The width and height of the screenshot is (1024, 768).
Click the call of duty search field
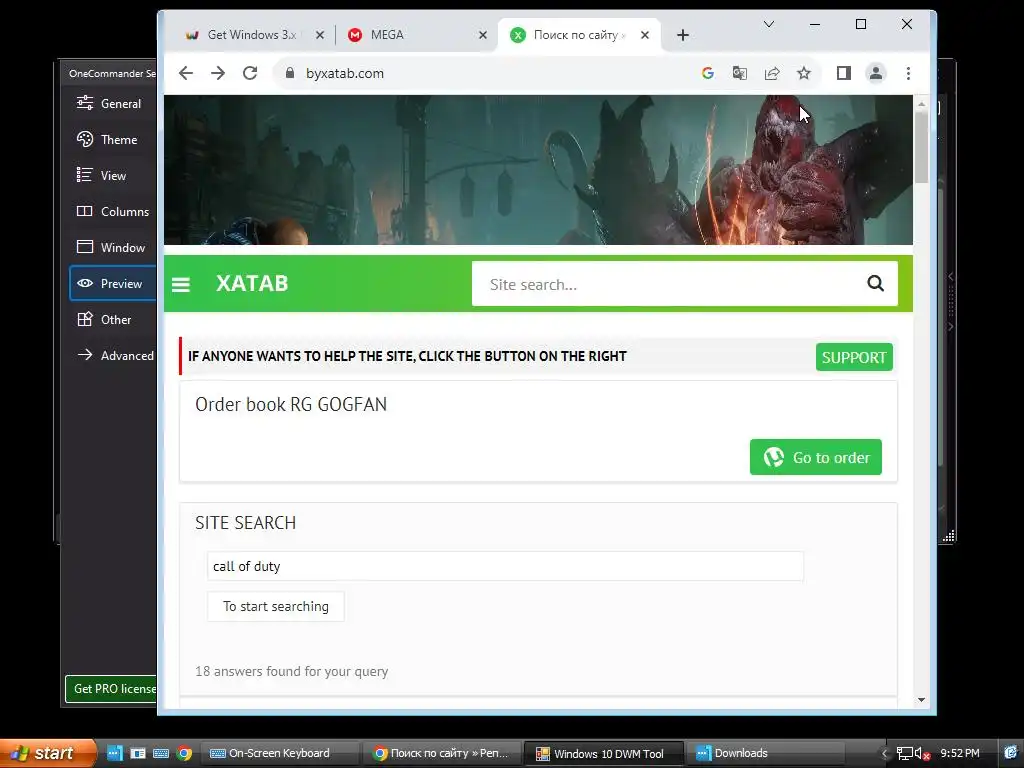(x=505, y=566)
